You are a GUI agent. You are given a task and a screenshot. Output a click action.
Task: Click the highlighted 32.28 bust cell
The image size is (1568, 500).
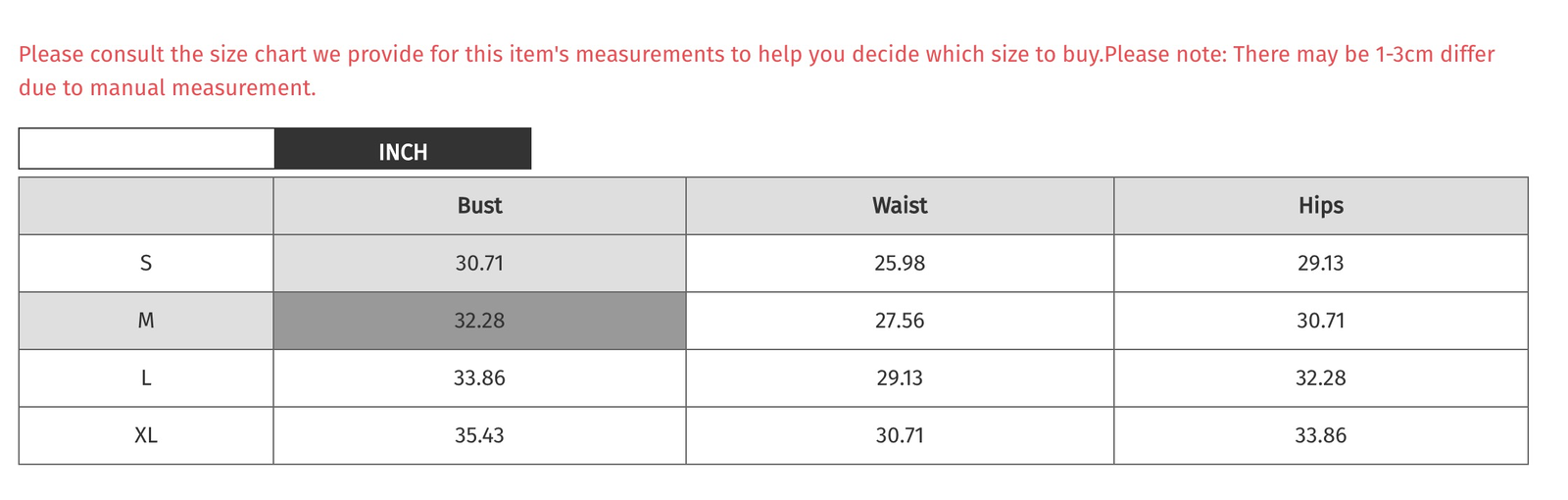[x=479, y=321]
